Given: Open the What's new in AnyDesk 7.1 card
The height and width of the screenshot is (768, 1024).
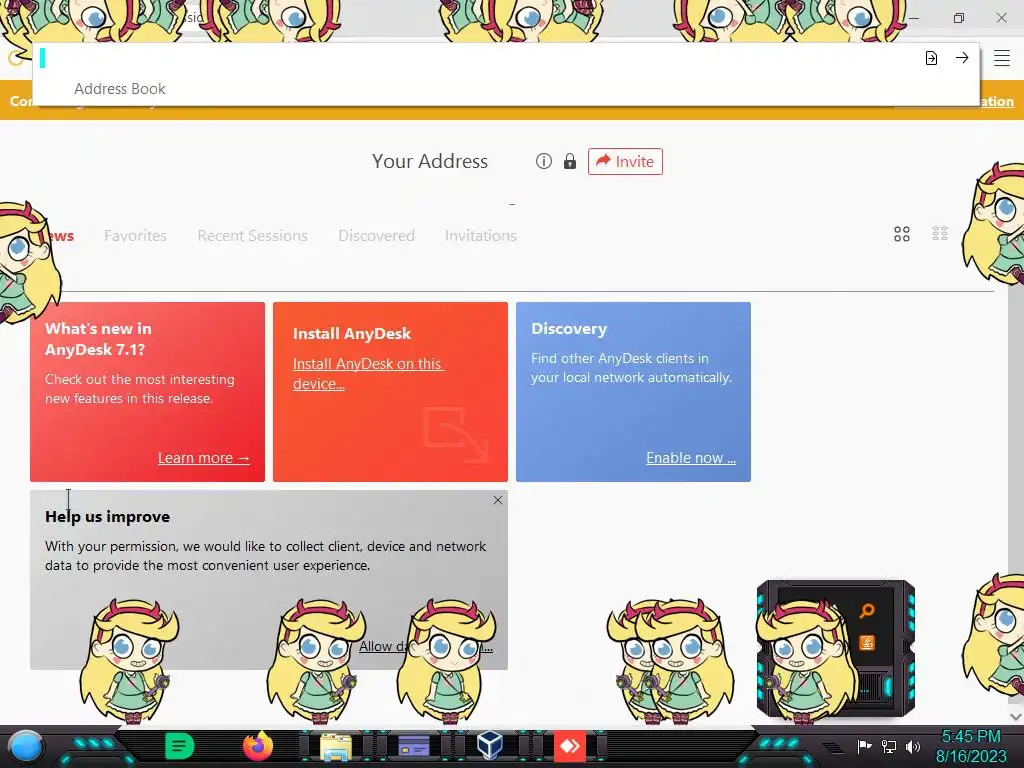Looking at the screenshot, I should (148, 392).
